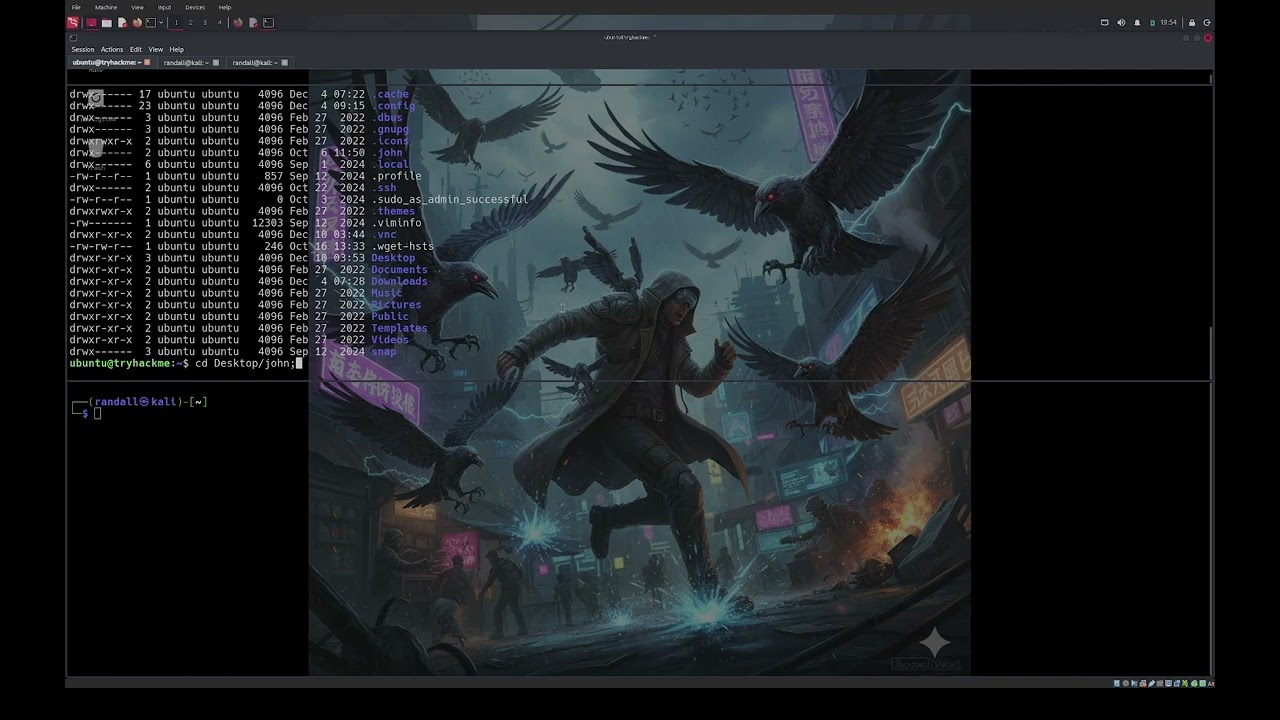The image size is (1280, 720).
Task: Open the VirtualBox View menu
Action: [x=137, y=7]
